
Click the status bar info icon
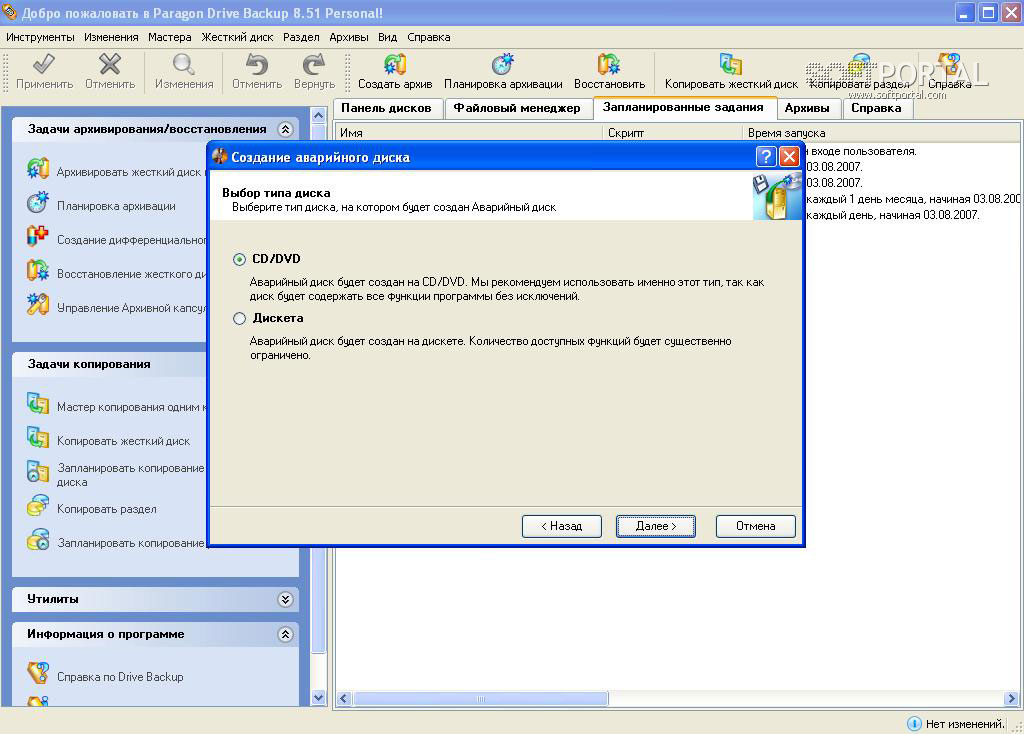point(914,724)
